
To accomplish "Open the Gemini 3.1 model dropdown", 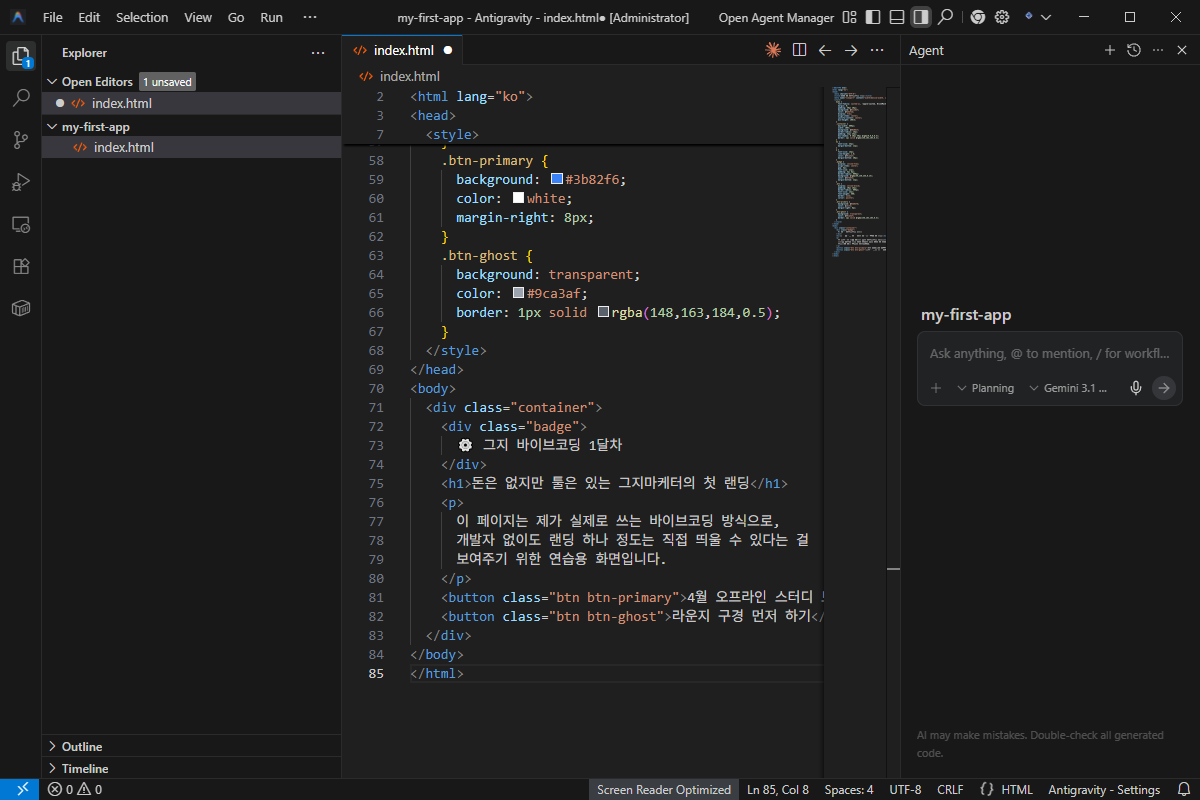I will click(x=1068, y=388).
